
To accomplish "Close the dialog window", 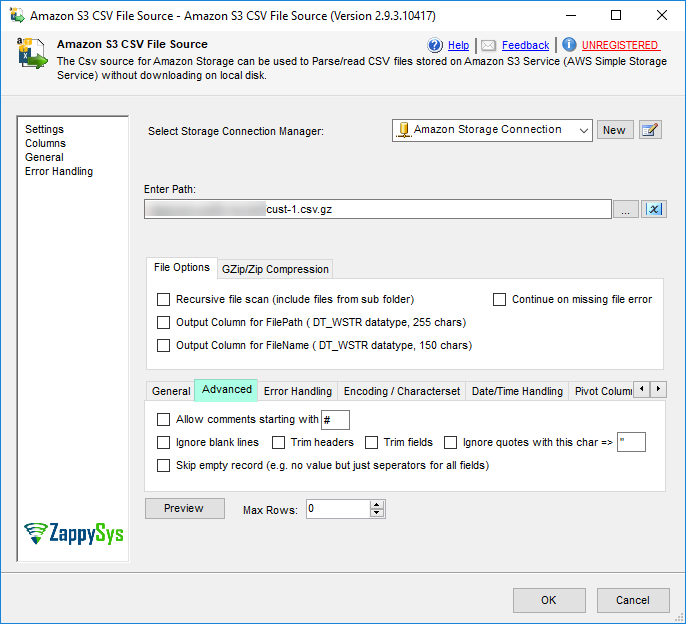I will coord(662,15).
